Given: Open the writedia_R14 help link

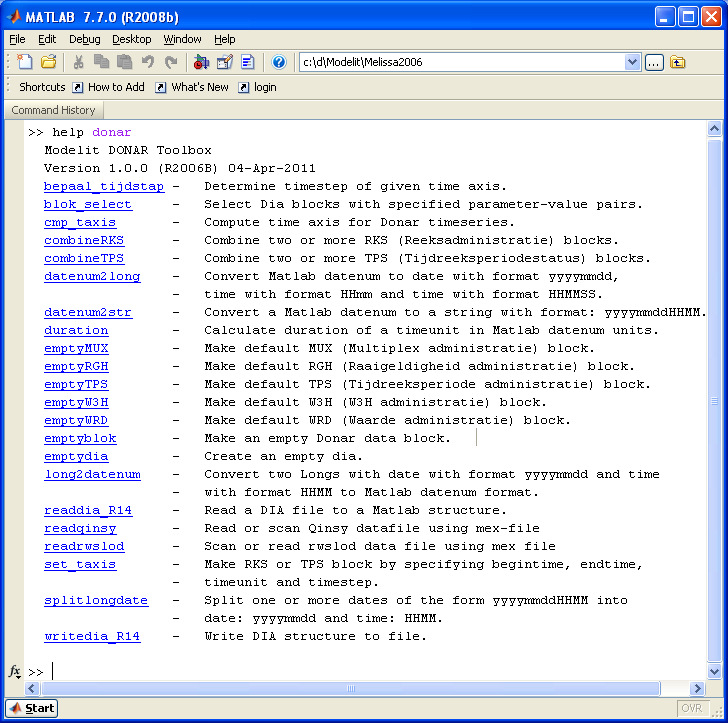Looking at the screenshot, I should [92, 636].
